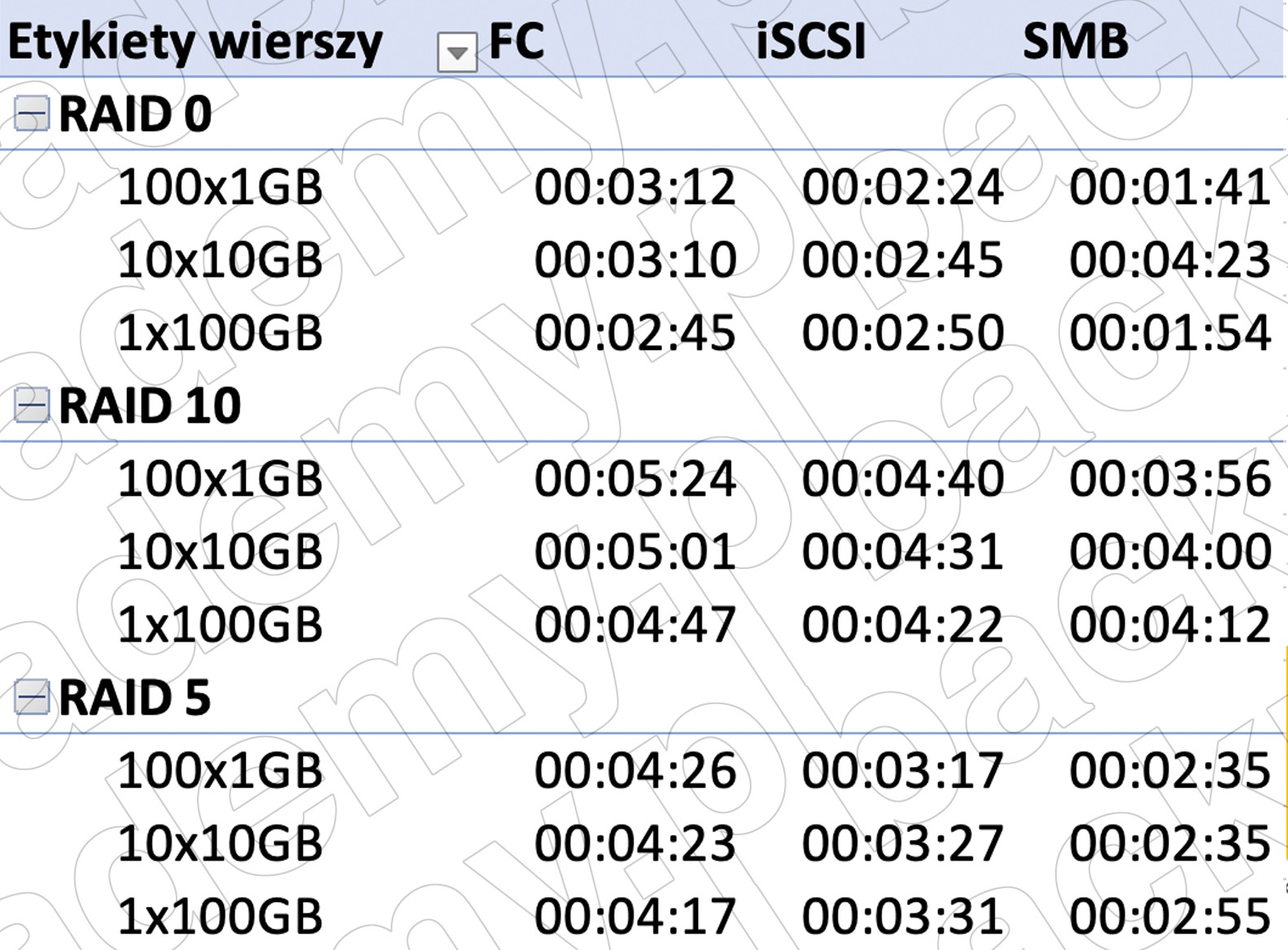Click the iSCSI cell showing 00:03:31
The height and width of the screenshot is (950, 1288).
coord(903,916)
